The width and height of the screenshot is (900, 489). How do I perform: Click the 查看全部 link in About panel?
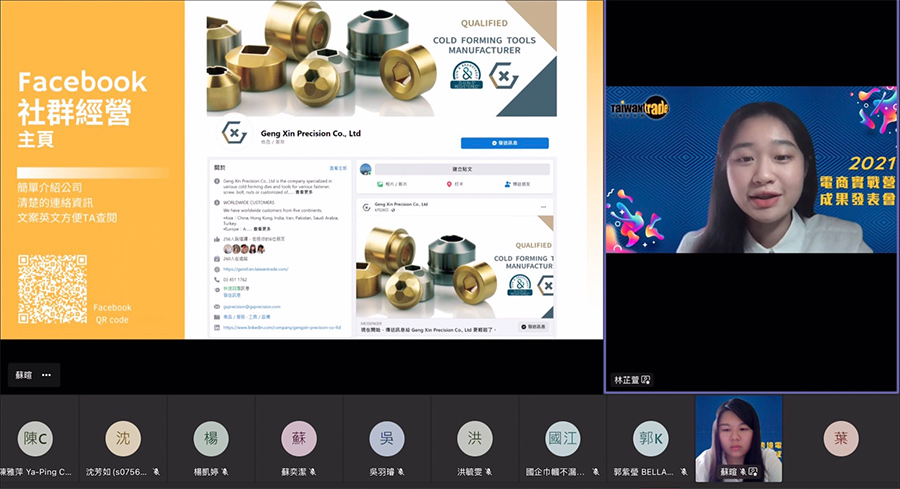(x=338, y=168)
